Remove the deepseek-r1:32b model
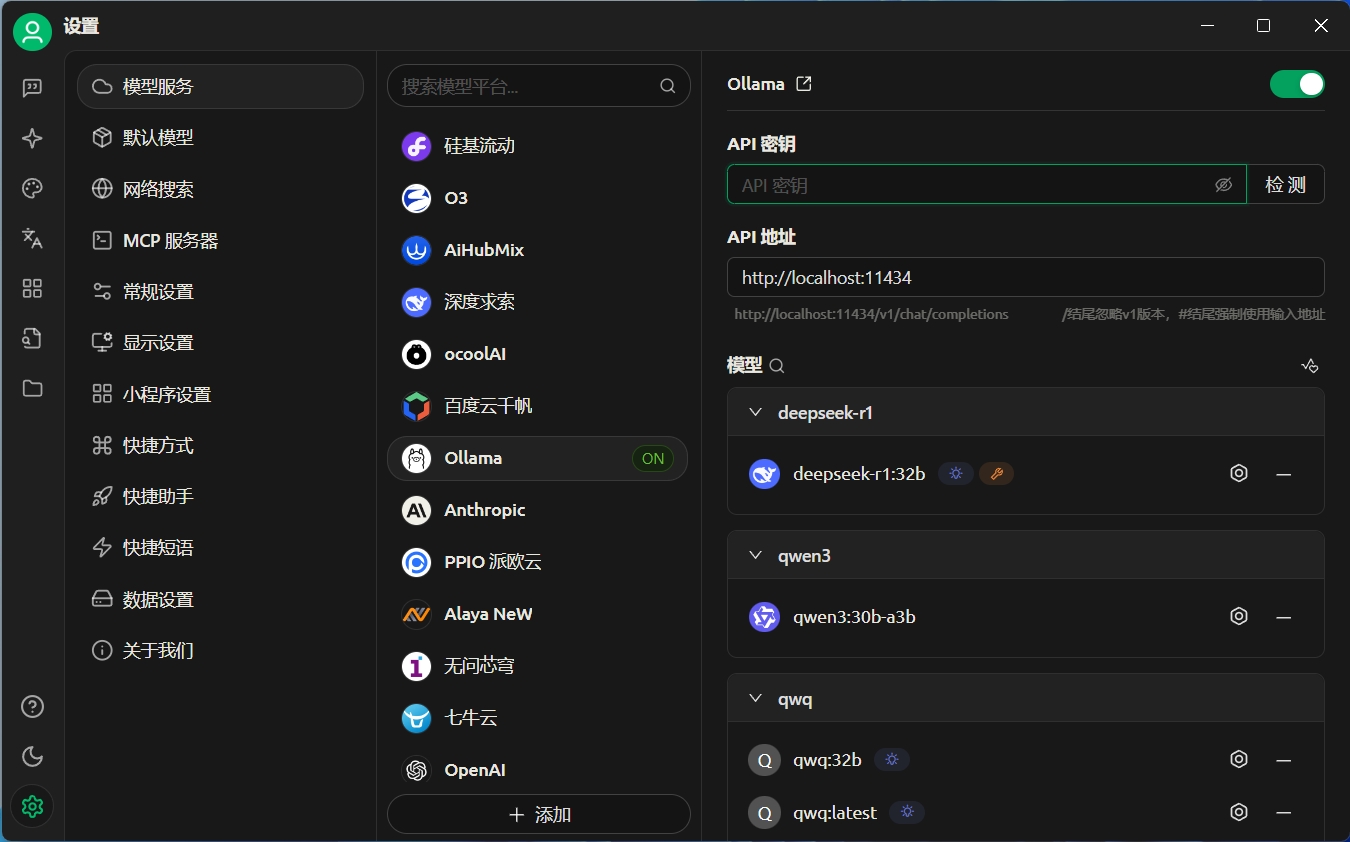 tap(1284, 473)
